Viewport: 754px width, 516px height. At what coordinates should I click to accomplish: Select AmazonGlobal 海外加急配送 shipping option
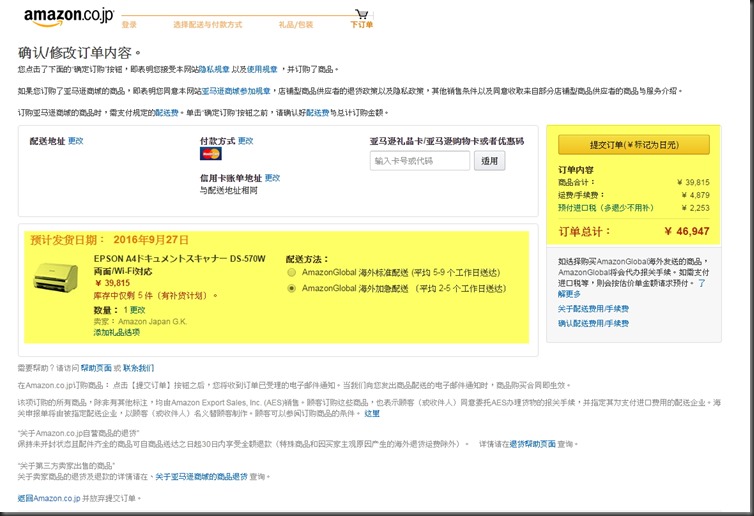click(291, 288)
